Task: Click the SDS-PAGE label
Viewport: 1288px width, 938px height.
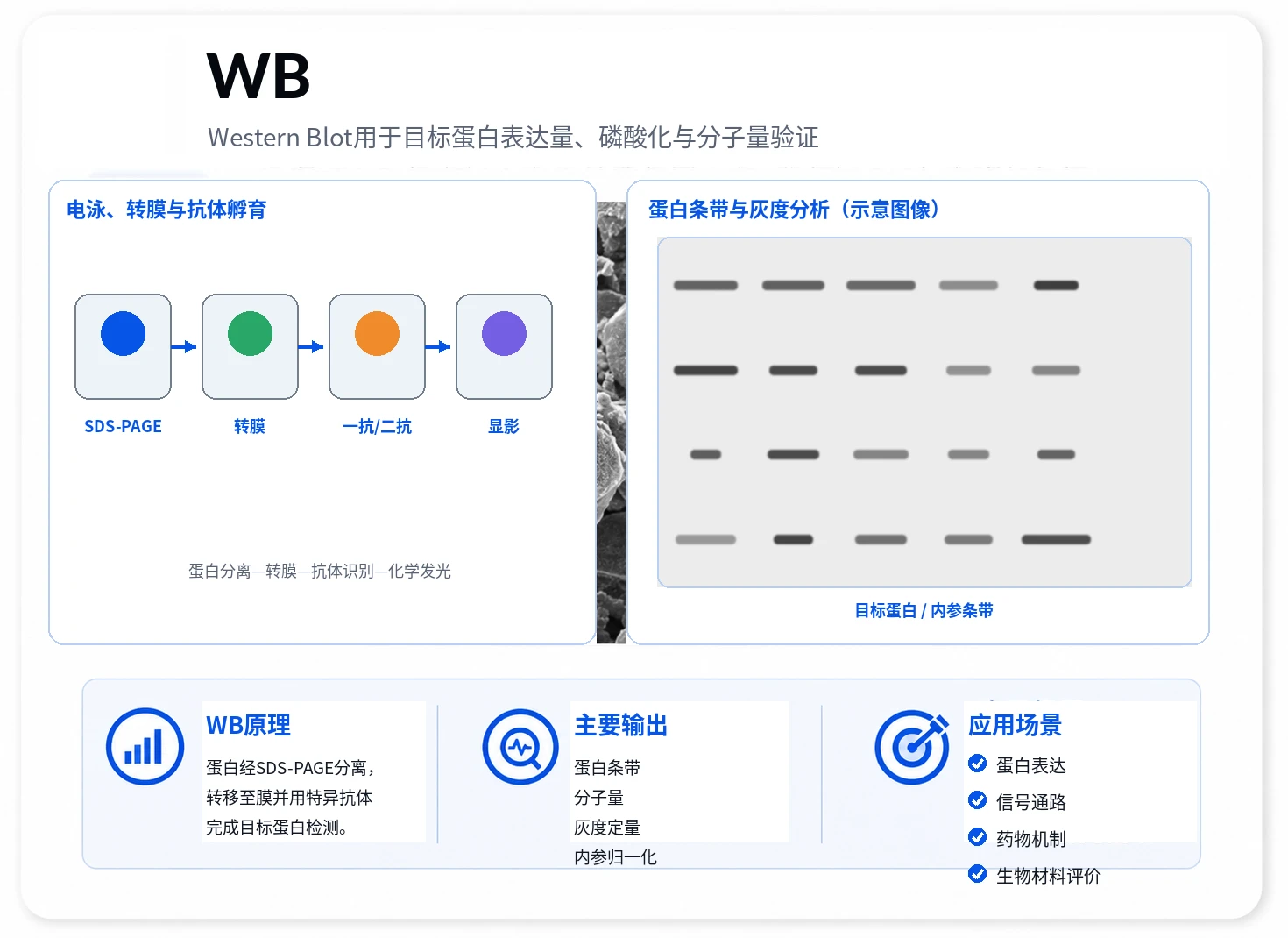Action: (123, 426)
